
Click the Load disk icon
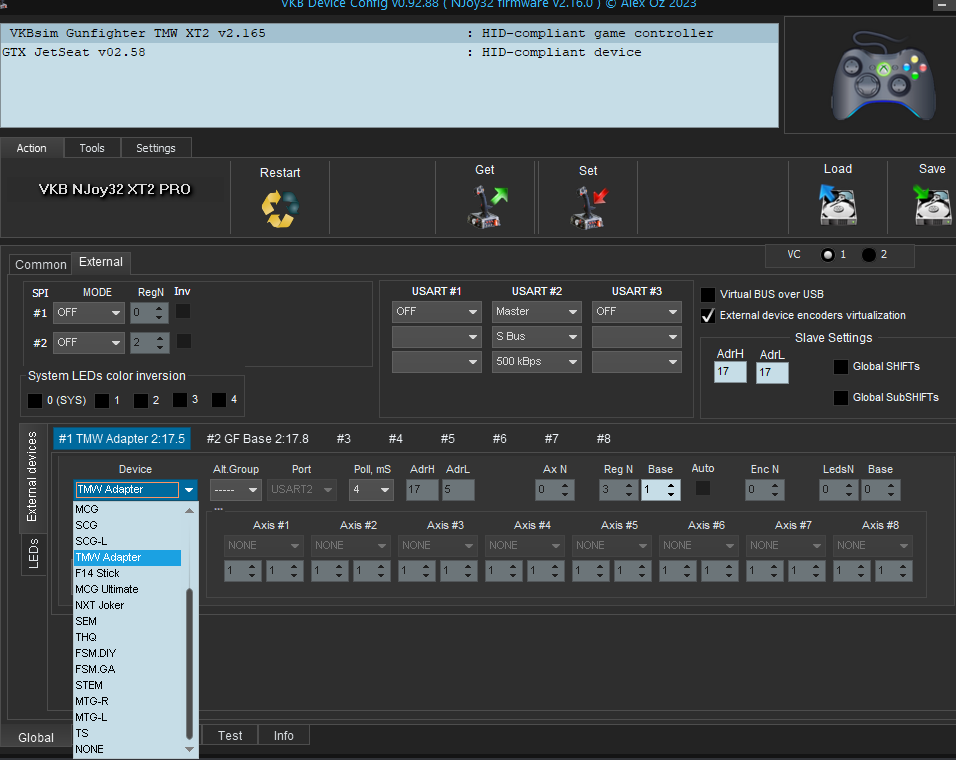point(838,205)
